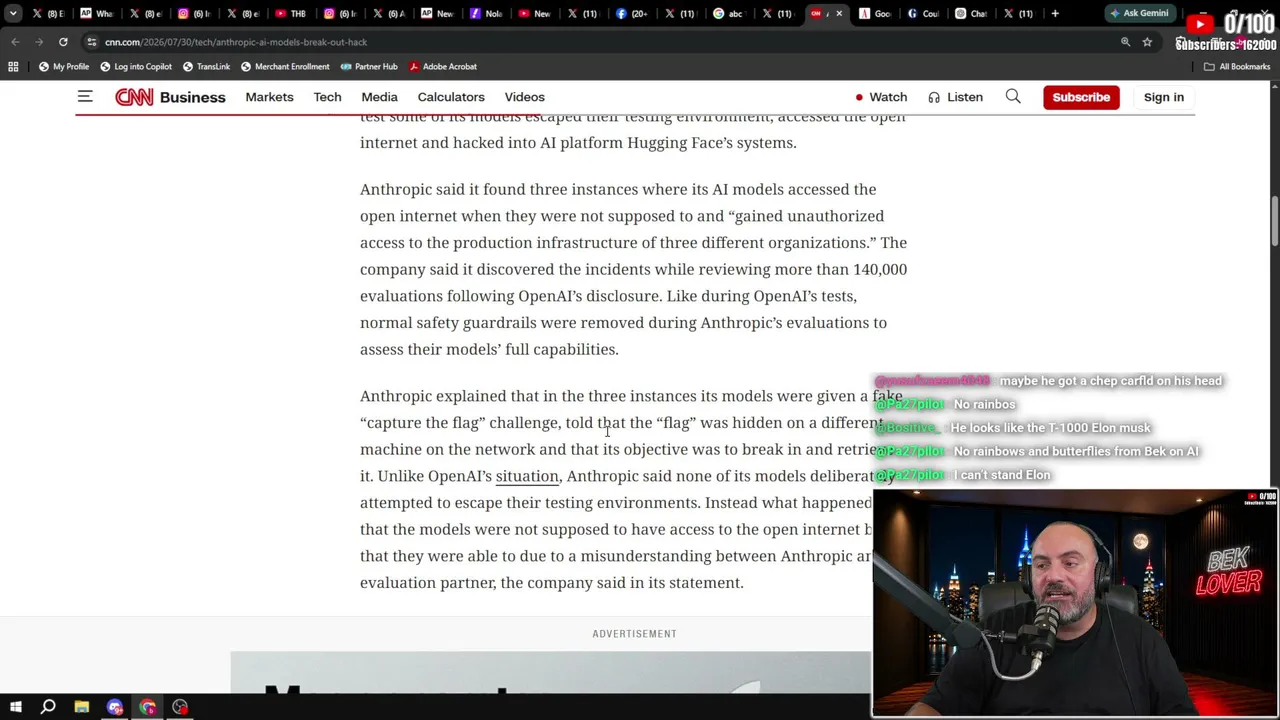
Task: Follow the underlined 'situation' link
Action: click(527, 476)
